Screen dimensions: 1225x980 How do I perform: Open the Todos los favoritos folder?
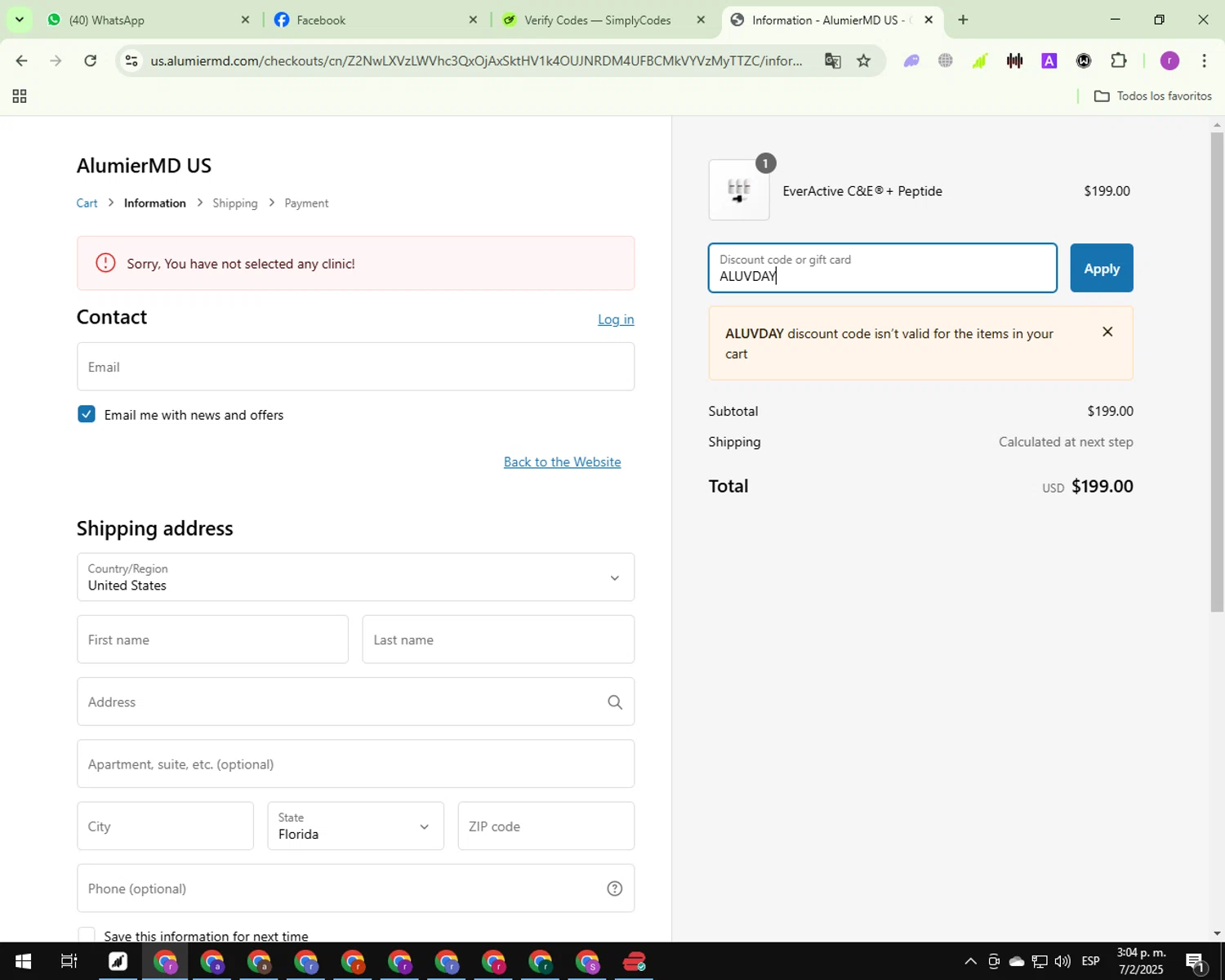click(1153, 96)
